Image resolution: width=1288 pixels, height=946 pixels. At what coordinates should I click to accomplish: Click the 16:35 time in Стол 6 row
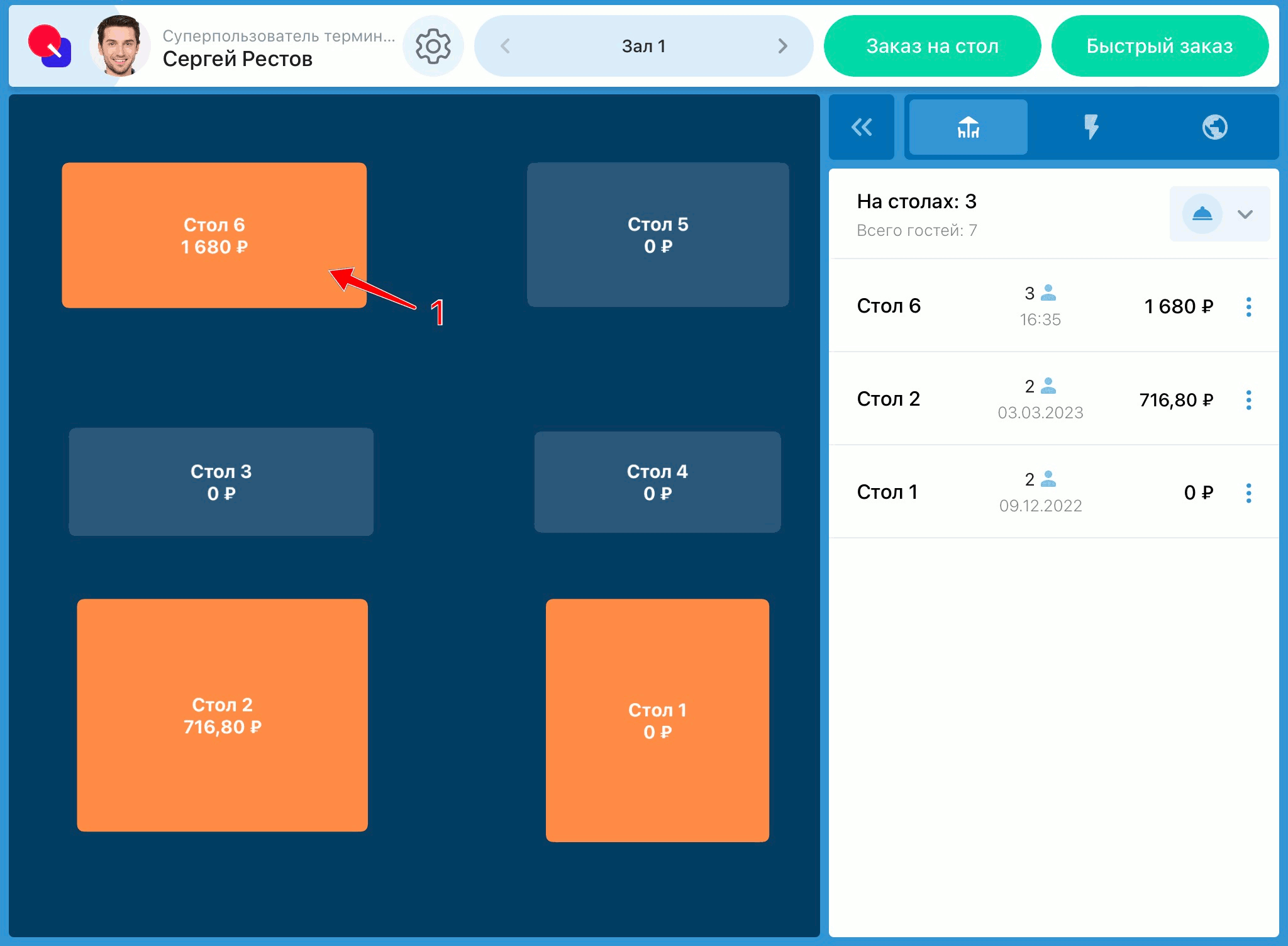(1040, 320)
